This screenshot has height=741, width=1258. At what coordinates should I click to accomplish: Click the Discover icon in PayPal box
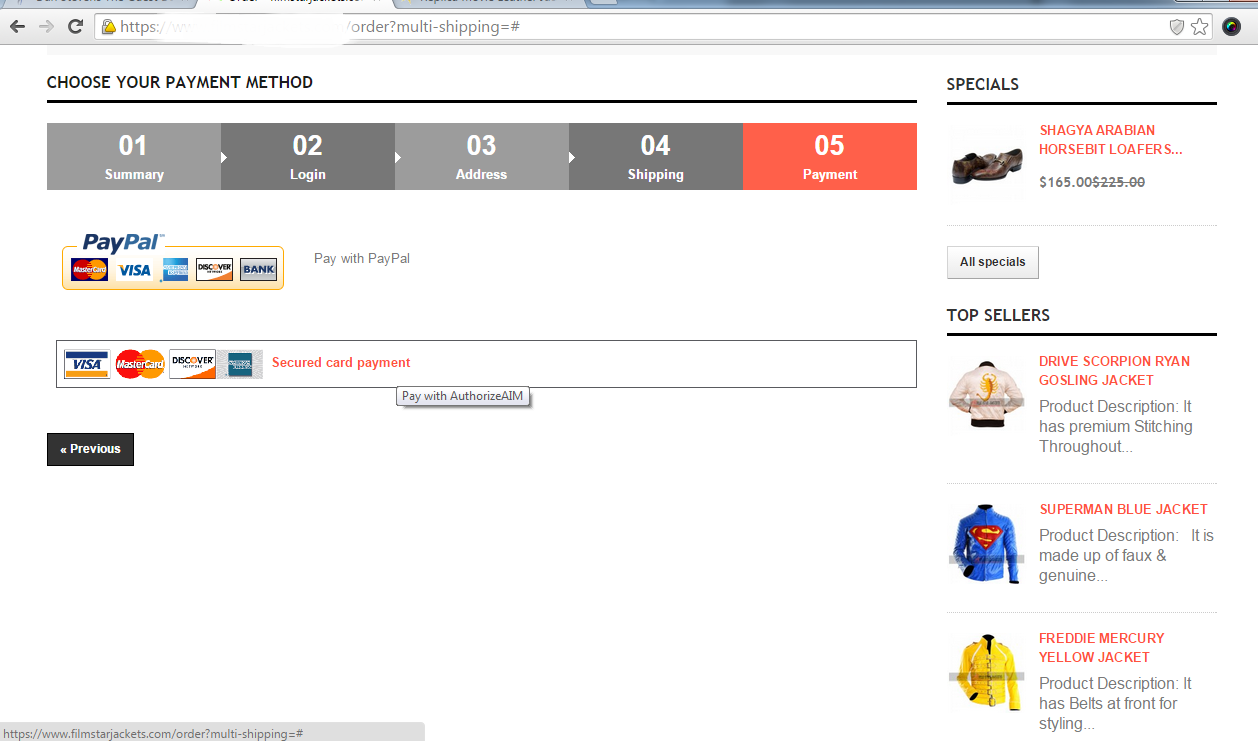point(214,270)
